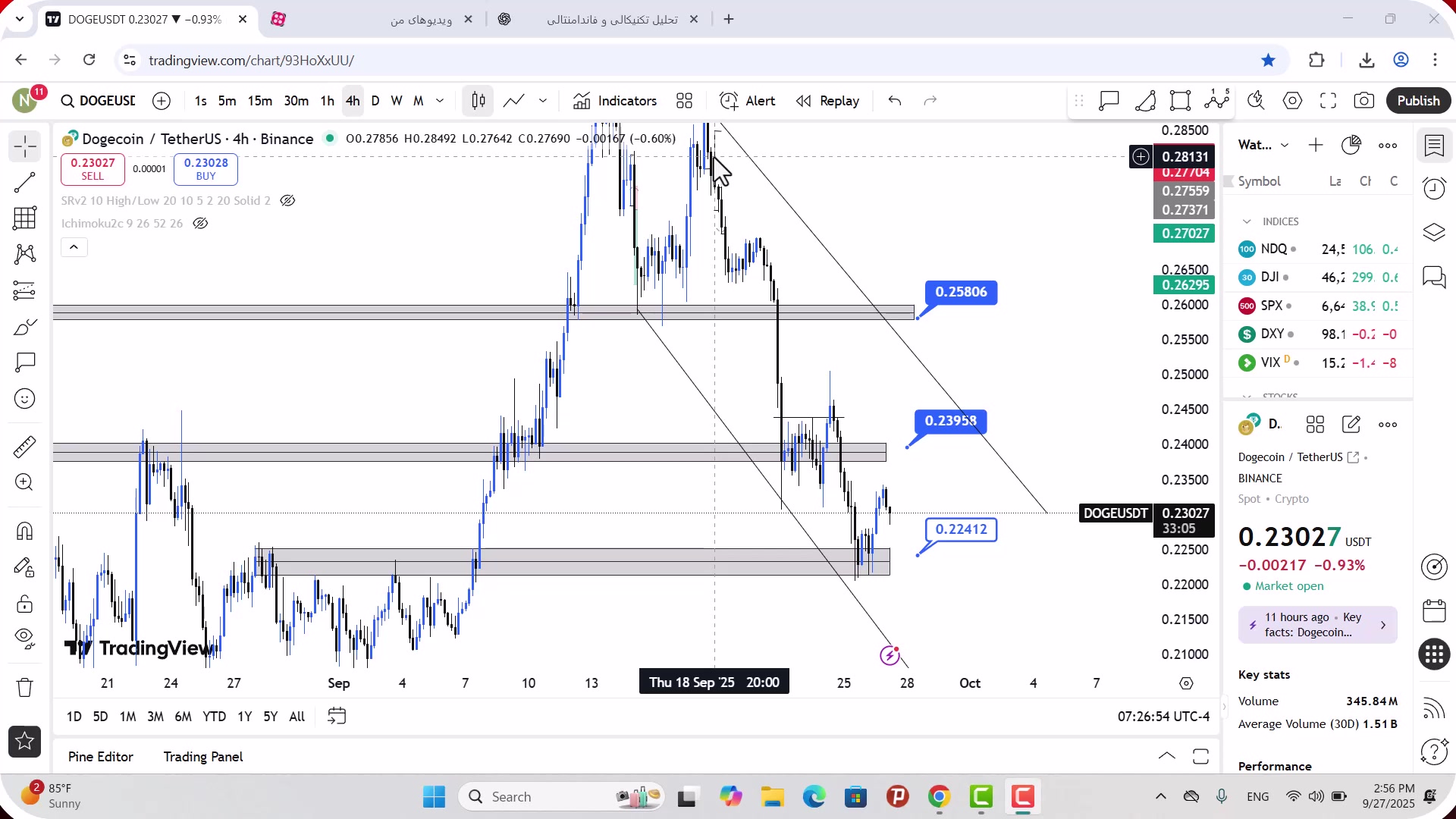Create a new Alert
Image resolution: width=1456 pixels, height=819 pixels.
pos(747,101)
